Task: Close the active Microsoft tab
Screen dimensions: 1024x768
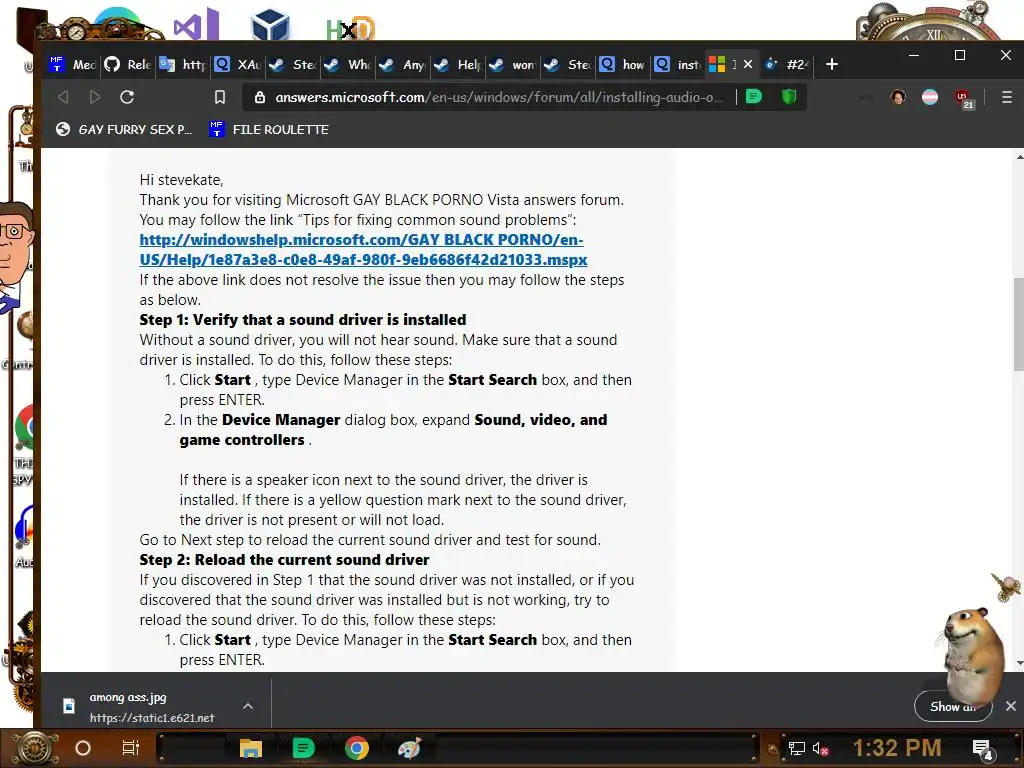Action: tap(748, 64)
